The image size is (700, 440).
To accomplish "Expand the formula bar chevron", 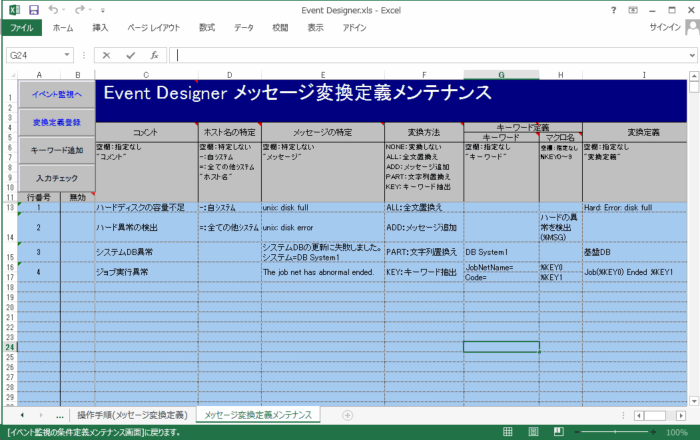I will click(692, 55).
